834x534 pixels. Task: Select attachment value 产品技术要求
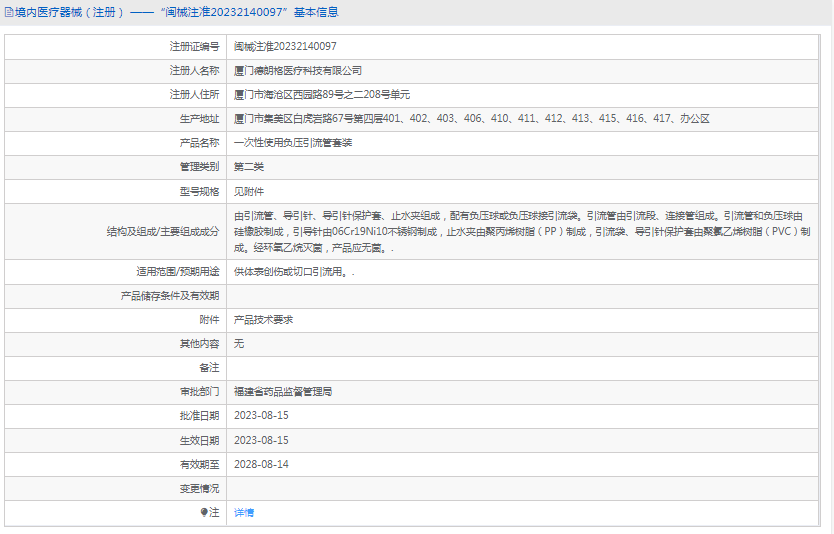(263, 320)
